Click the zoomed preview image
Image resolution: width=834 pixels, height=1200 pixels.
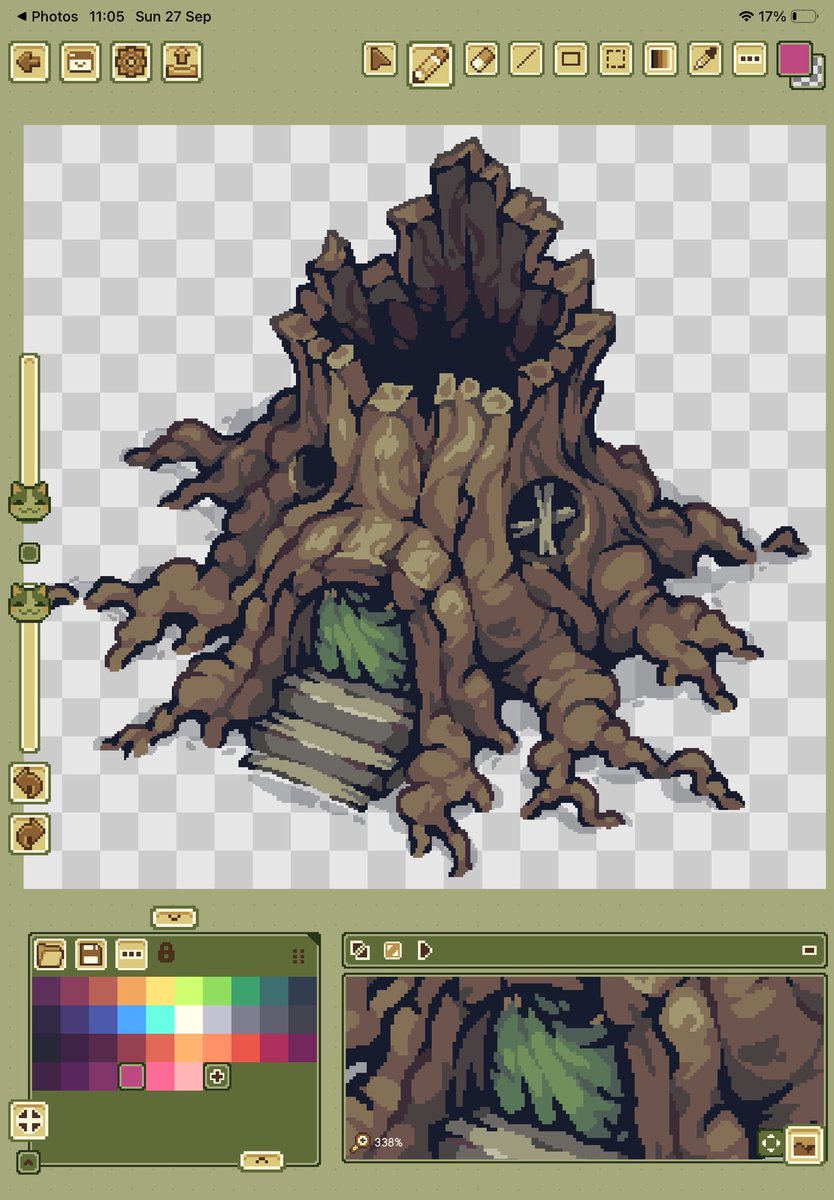(585, 1068)
